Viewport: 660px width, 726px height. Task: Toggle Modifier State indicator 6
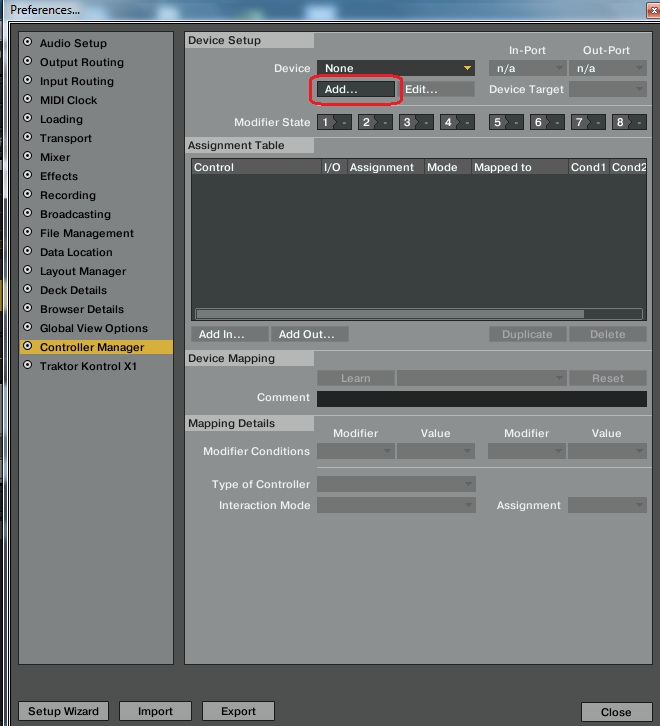[547, 122]
